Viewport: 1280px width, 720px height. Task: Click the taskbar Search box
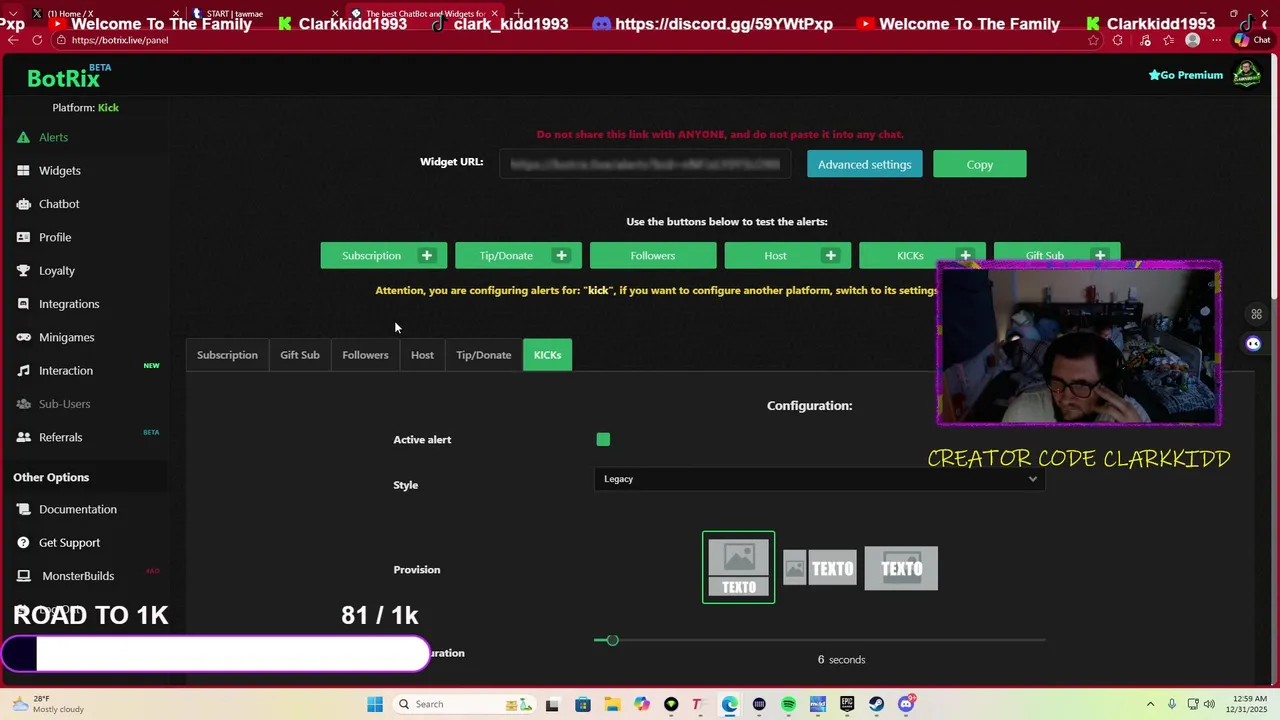click(463, 704)
